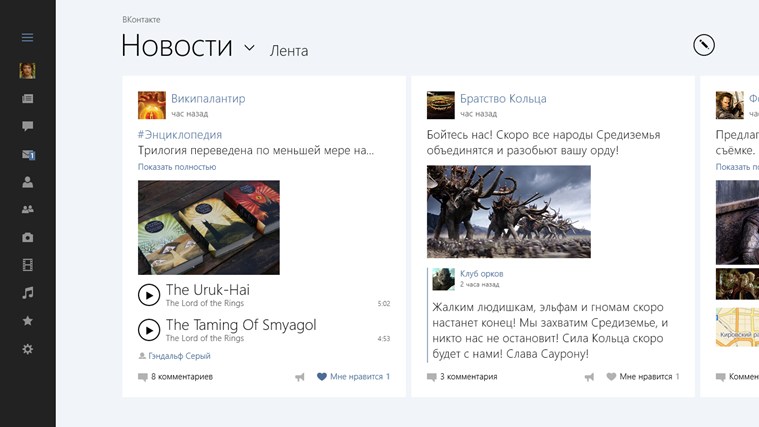This screenshot has height=427, width=759.
Task: Open messages envelope with unread badge
Action: coord(29,154)
